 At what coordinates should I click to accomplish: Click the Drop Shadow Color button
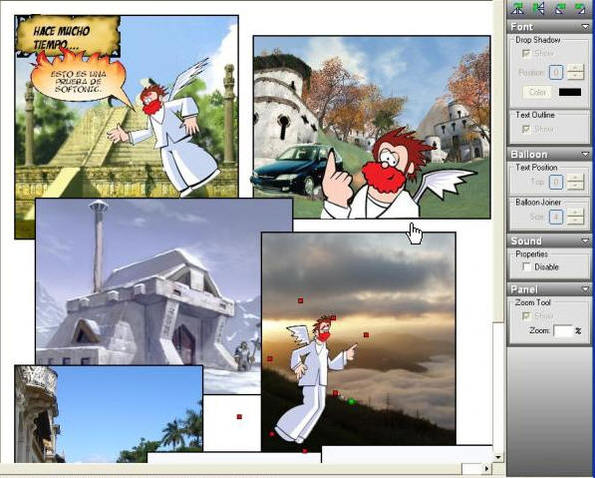pyautogui.click(x=537, y=92)
